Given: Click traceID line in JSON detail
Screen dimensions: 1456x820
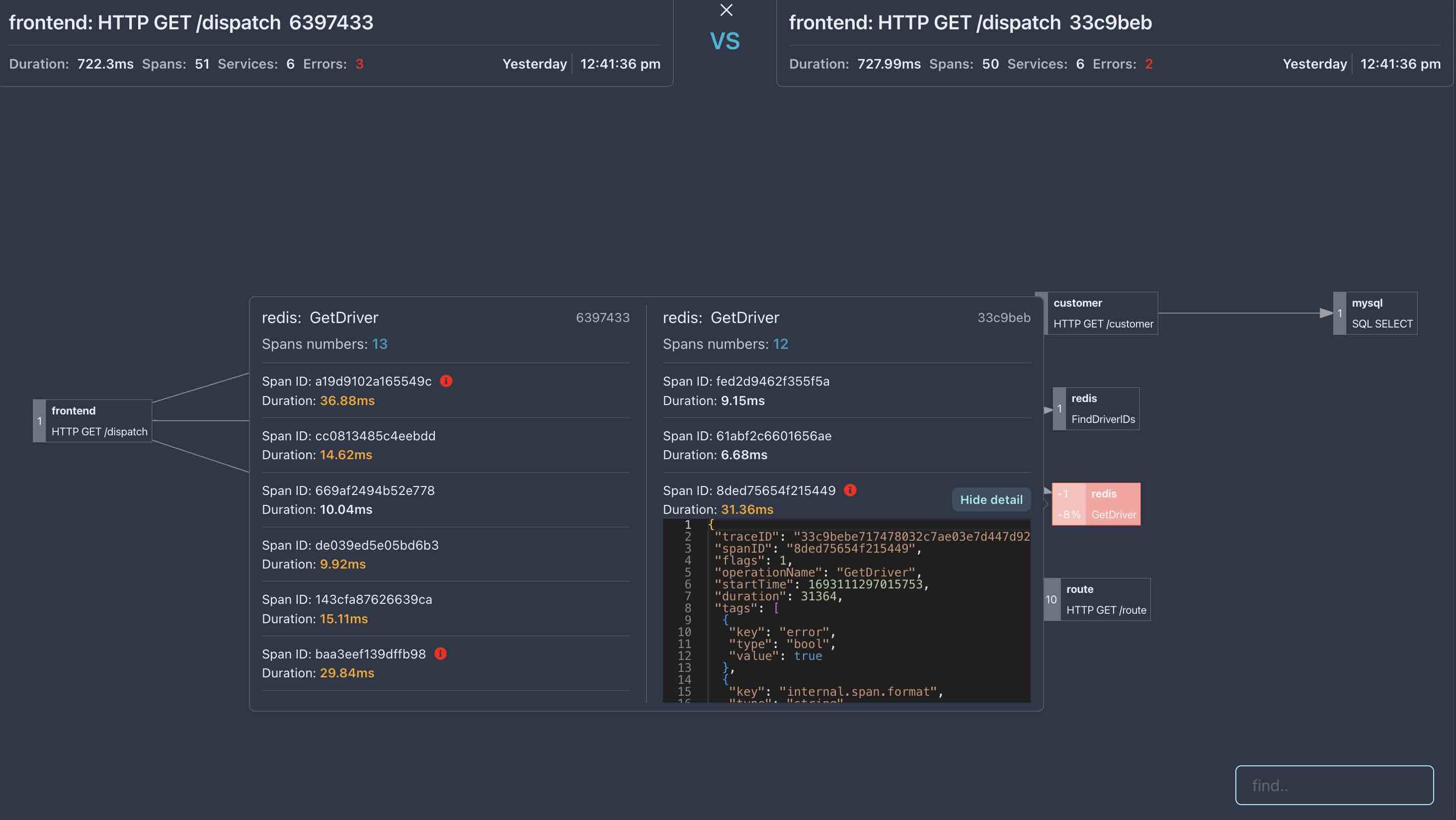Looking at the screenshot, I should [x=872, y=536].
